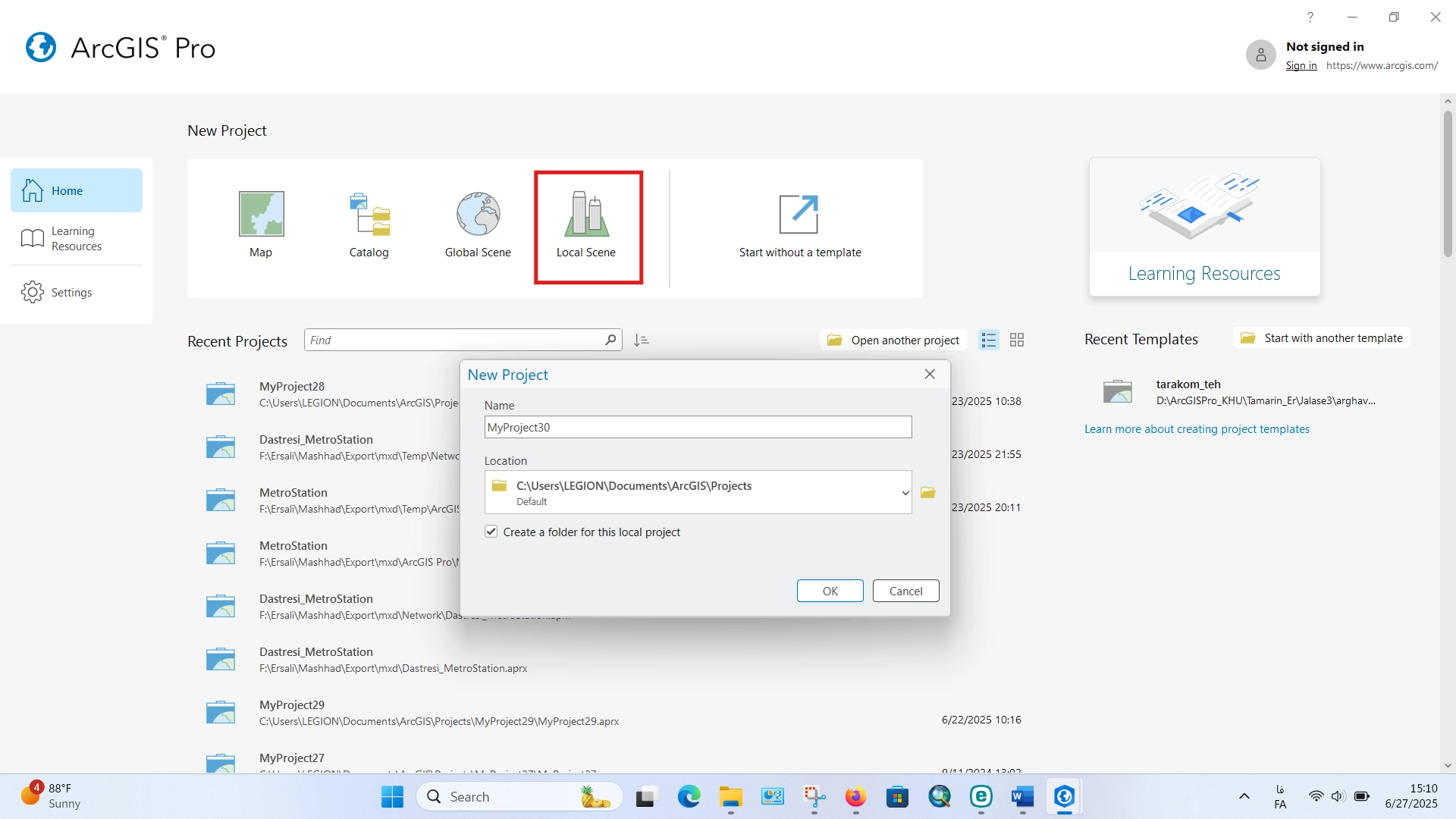Select the Local Scene template

[x=588, y=227]
